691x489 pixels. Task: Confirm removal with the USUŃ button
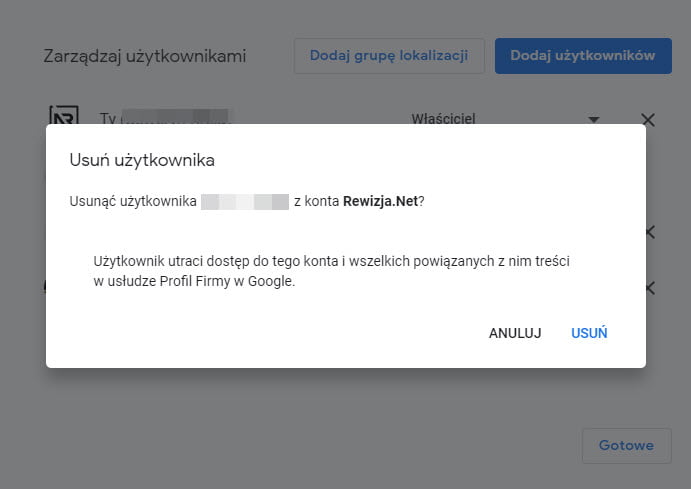point(589,333)
